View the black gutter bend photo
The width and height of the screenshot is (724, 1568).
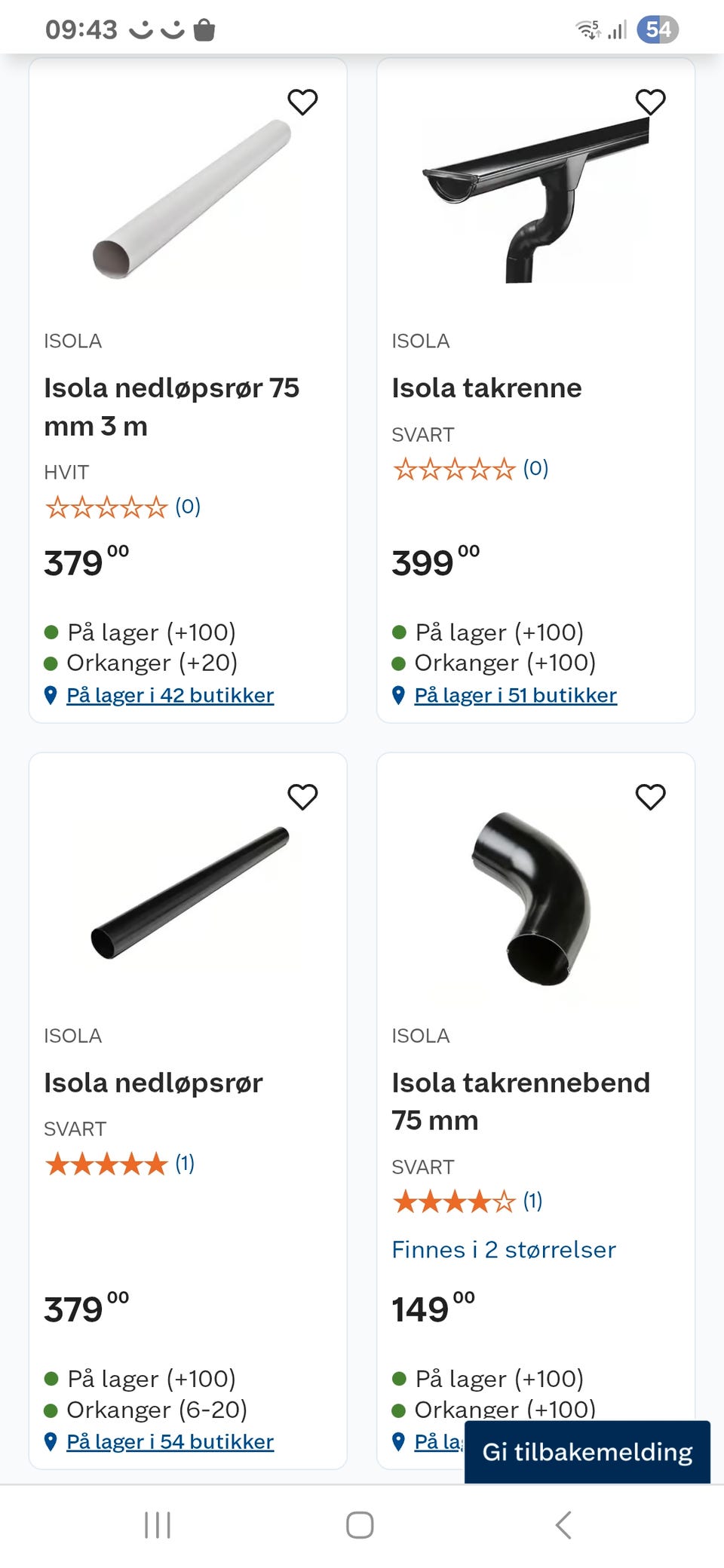(532, 897)
